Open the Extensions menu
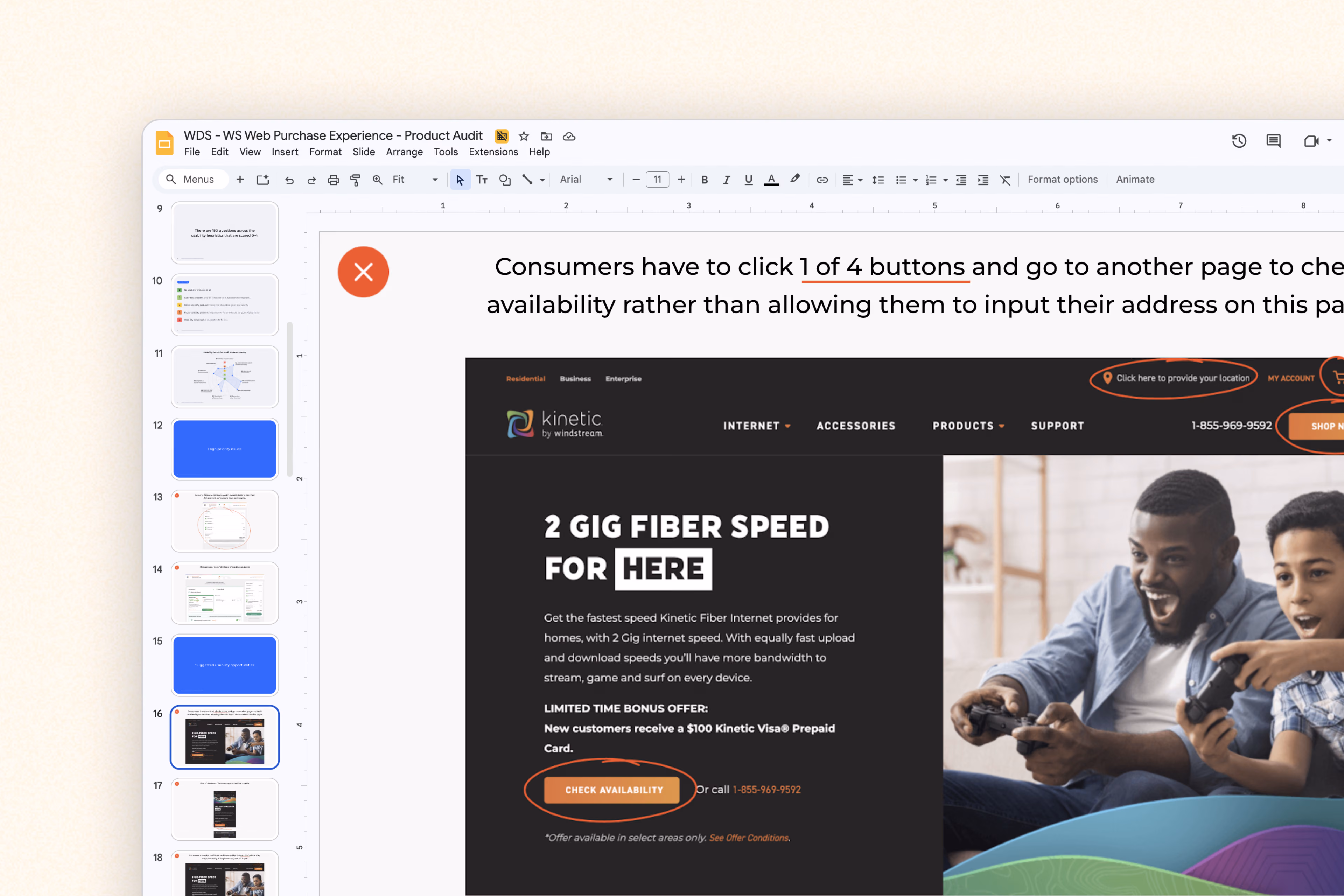This screenshot has height=896, width=1344. tap(493, 152)
